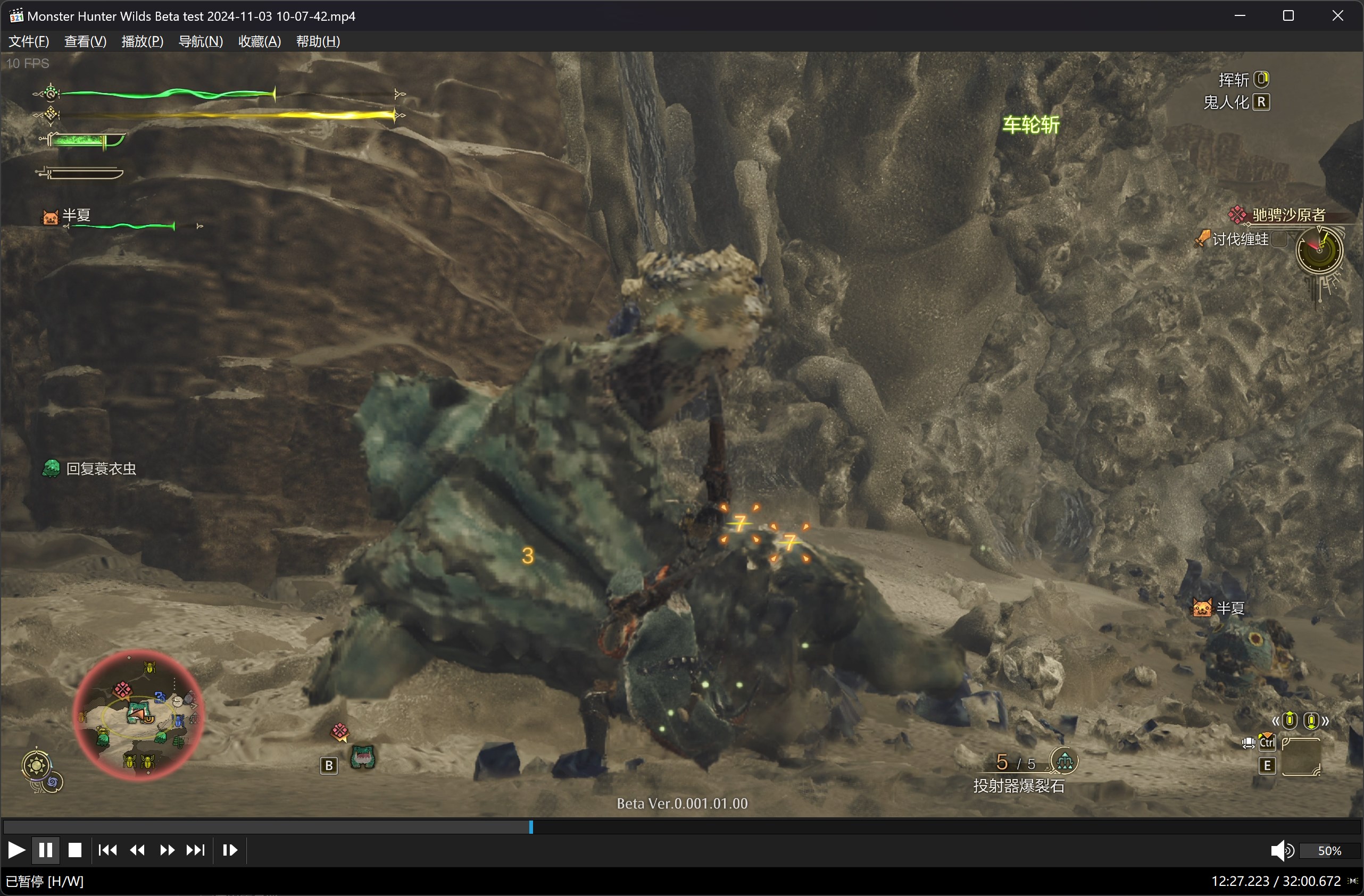Click the 已暂停 [H/W] status text
Screen dimensions: 1364x896
(44, 881)
